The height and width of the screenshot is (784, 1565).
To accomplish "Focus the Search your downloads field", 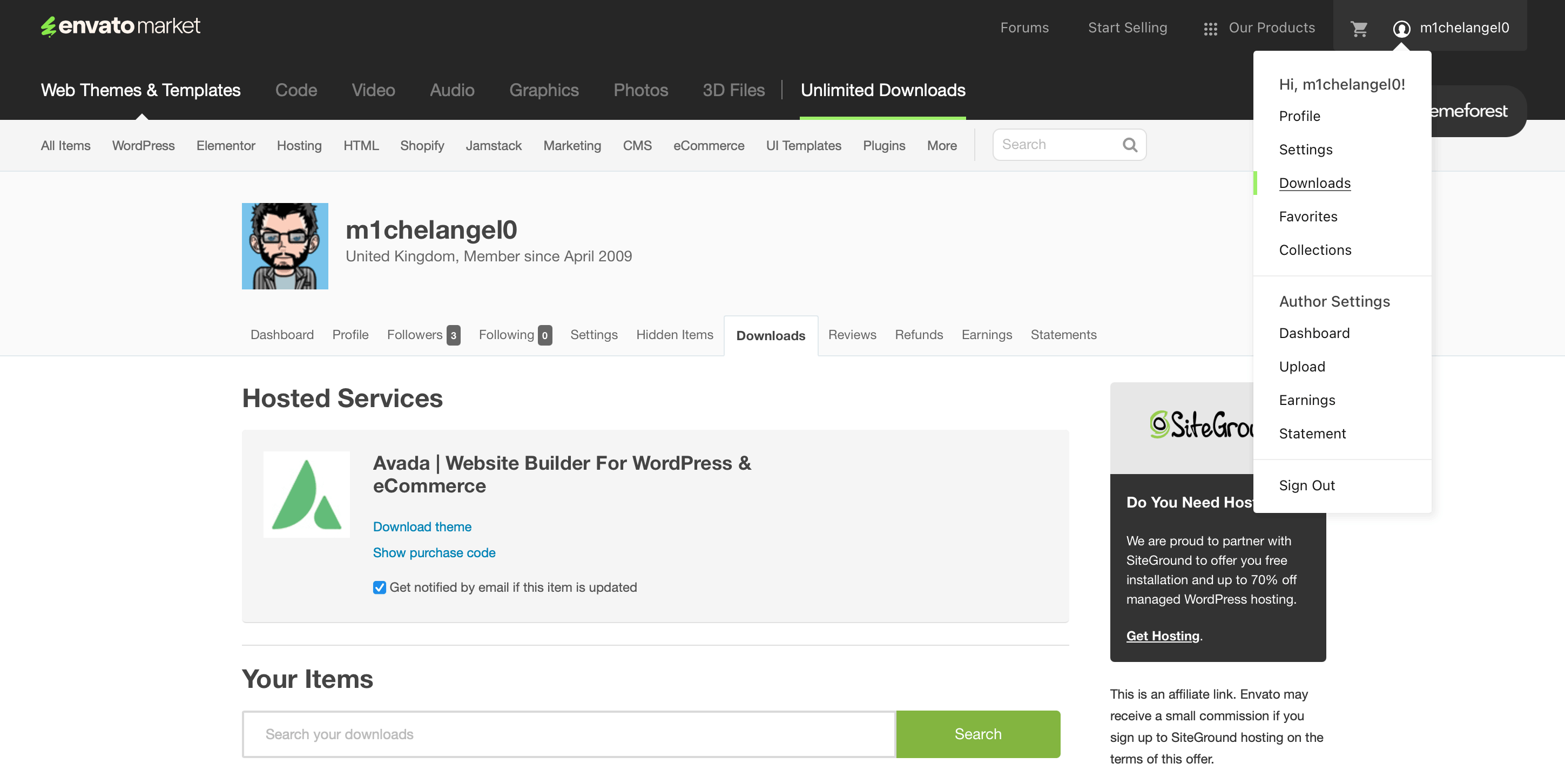I will 569,734.
